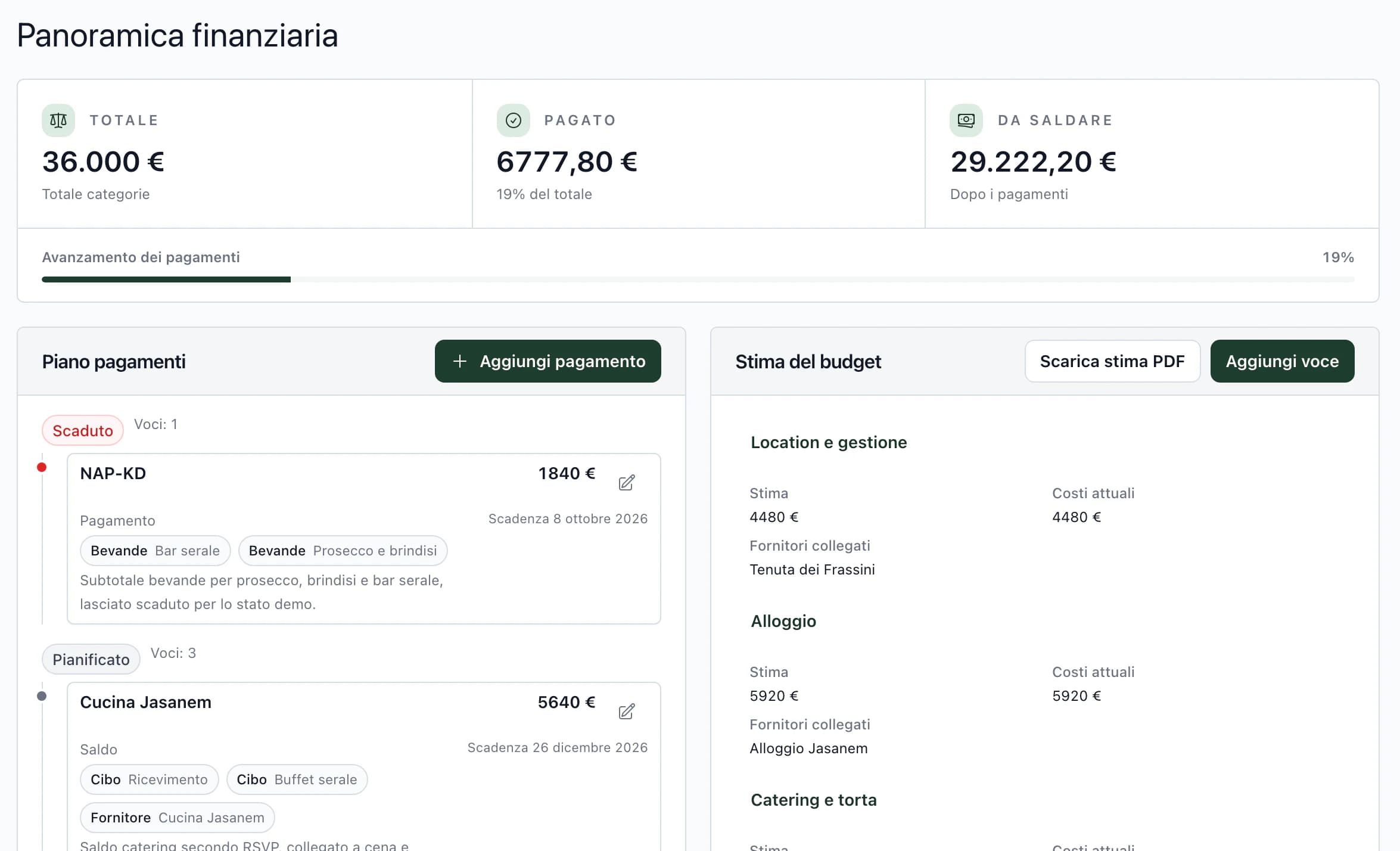Select the Scaduto status badge
Image resolution: width=1400 pixels, height=851 pixels.
(83, 430)
